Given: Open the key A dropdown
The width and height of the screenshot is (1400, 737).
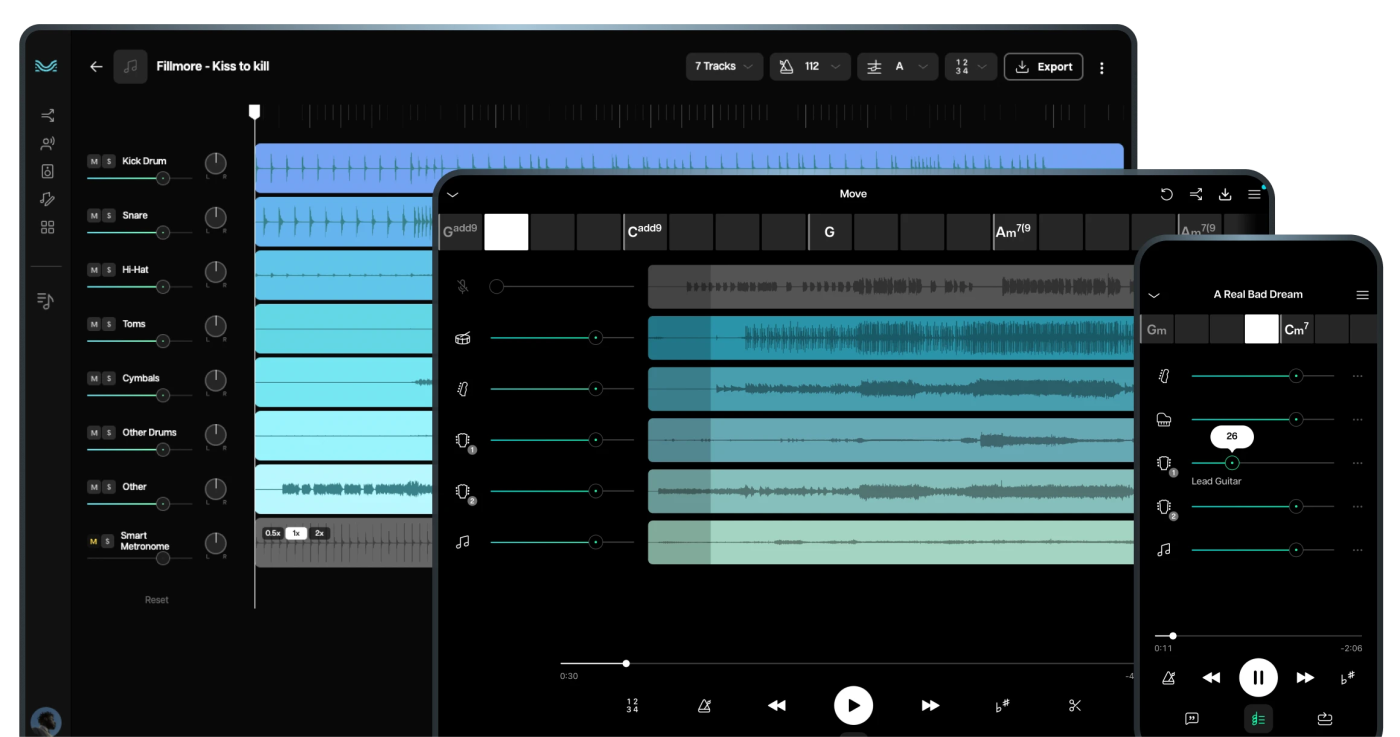Looking at the screenshot, I should click(900, 67).
